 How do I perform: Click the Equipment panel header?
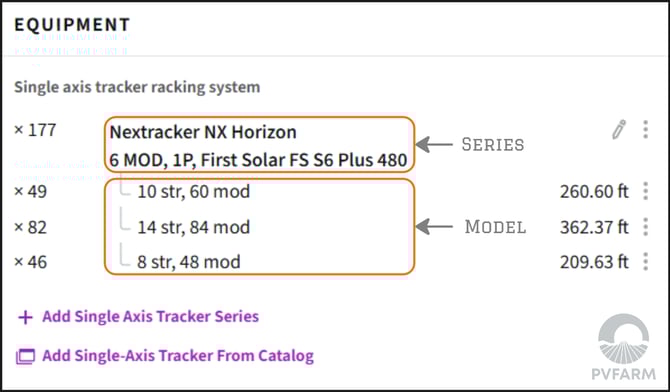(x=72, y=25)
